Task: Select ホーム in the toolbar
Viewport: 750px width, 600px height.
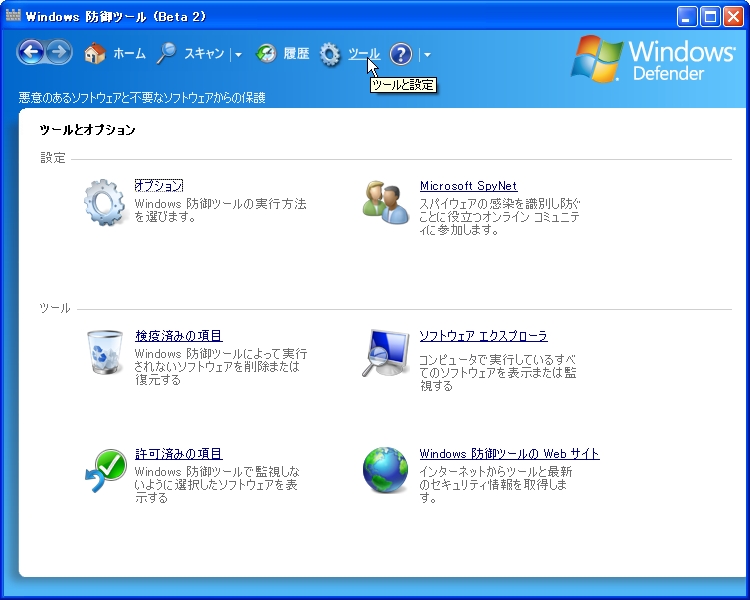Action: point(129,53)
